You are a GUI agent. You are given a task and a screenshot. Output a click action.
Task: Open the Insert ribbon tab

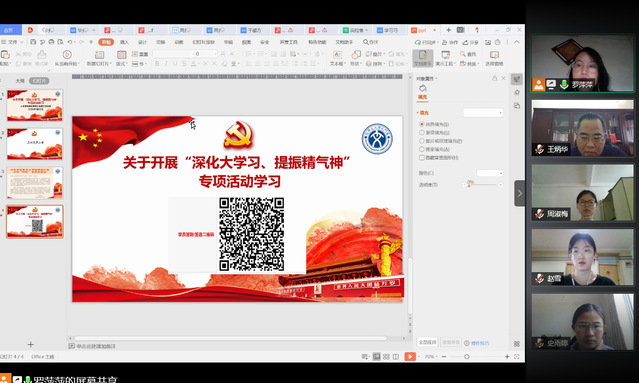(x=124, y=42)
